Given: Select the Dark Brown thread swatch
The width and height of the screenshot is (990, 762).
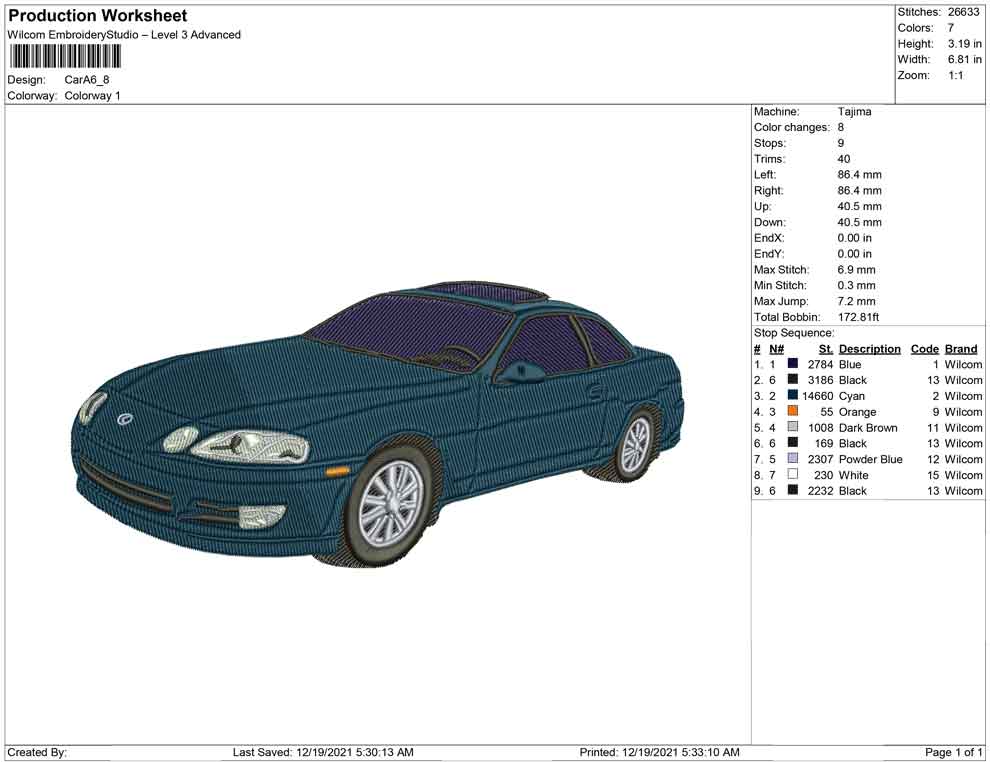Looking at the screenshot, I should (793, 428).
